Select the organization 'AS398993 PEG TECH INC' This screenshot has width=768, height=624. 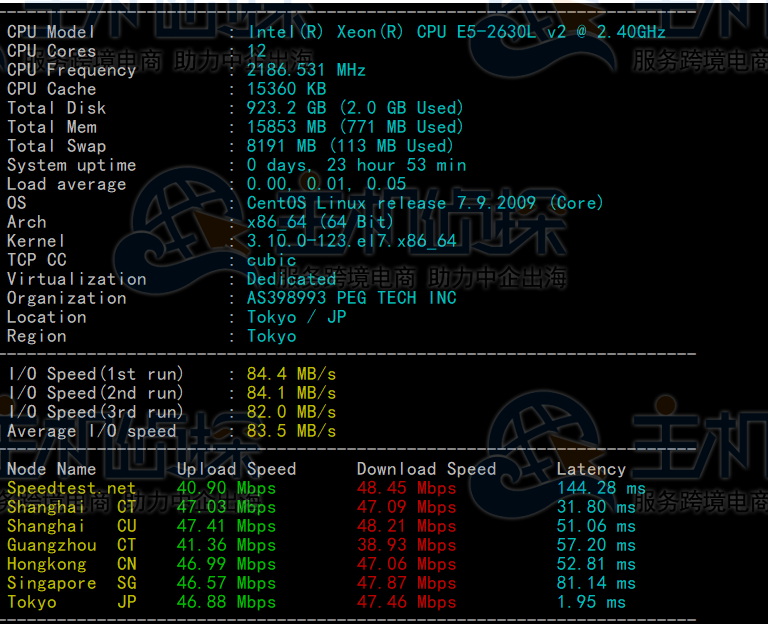click(352, 298)
